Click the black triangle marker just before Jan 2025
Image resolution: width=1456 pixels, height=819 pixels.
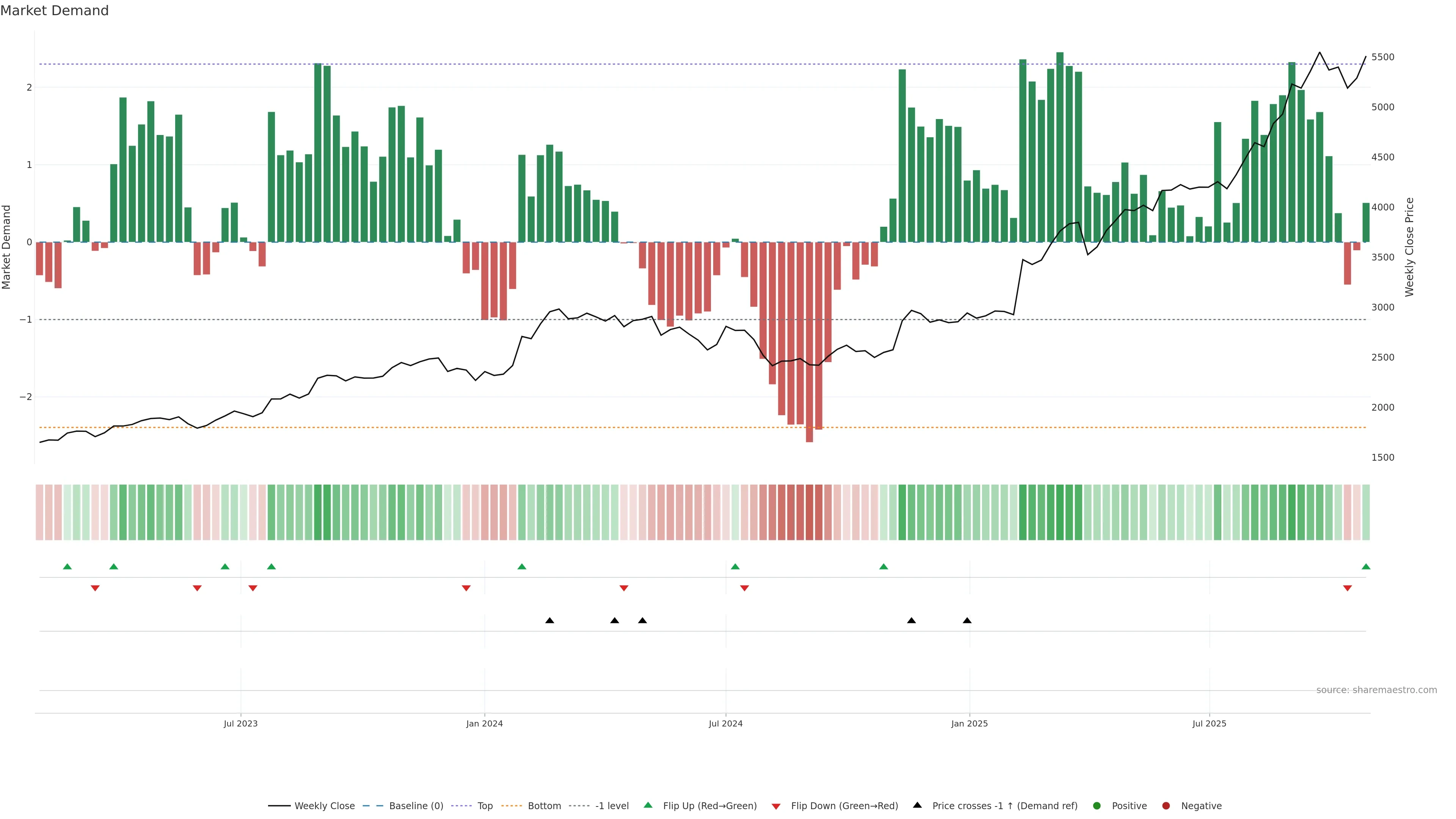tap(967, 621)
